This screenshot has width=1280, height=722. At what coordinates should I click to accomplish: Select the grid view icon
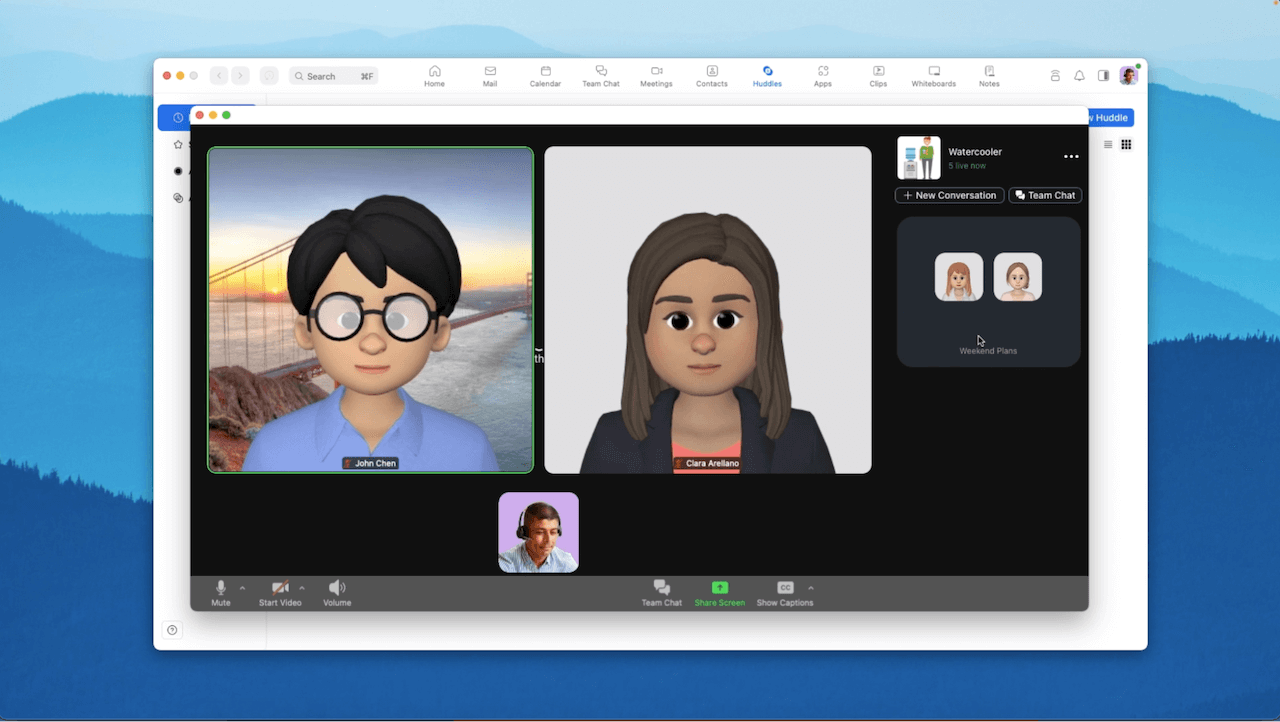[1126, 144]
